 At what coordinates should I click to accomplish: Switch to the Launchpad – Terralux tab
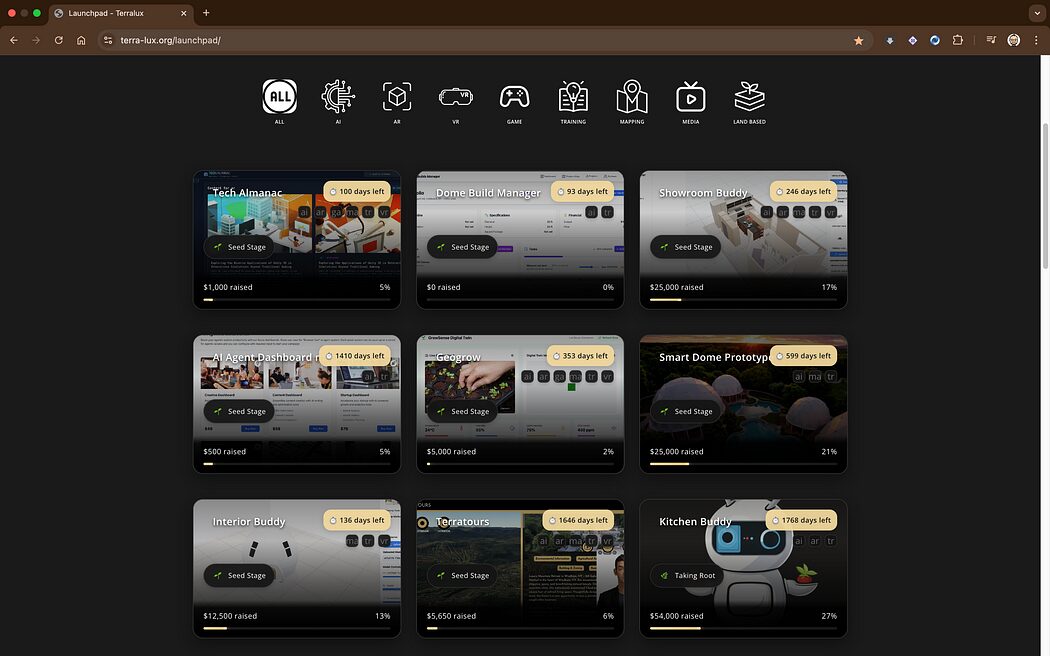click(x=120, y=13)
